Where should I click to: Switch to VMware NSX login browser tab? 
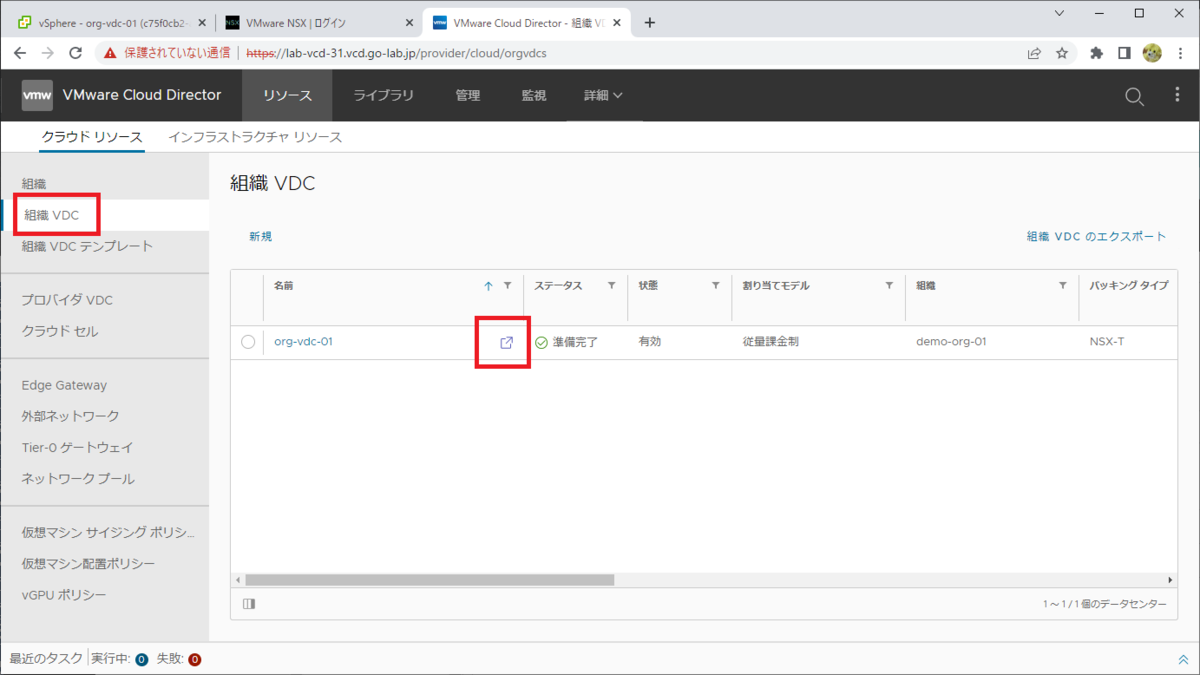[x=318, y=23]
